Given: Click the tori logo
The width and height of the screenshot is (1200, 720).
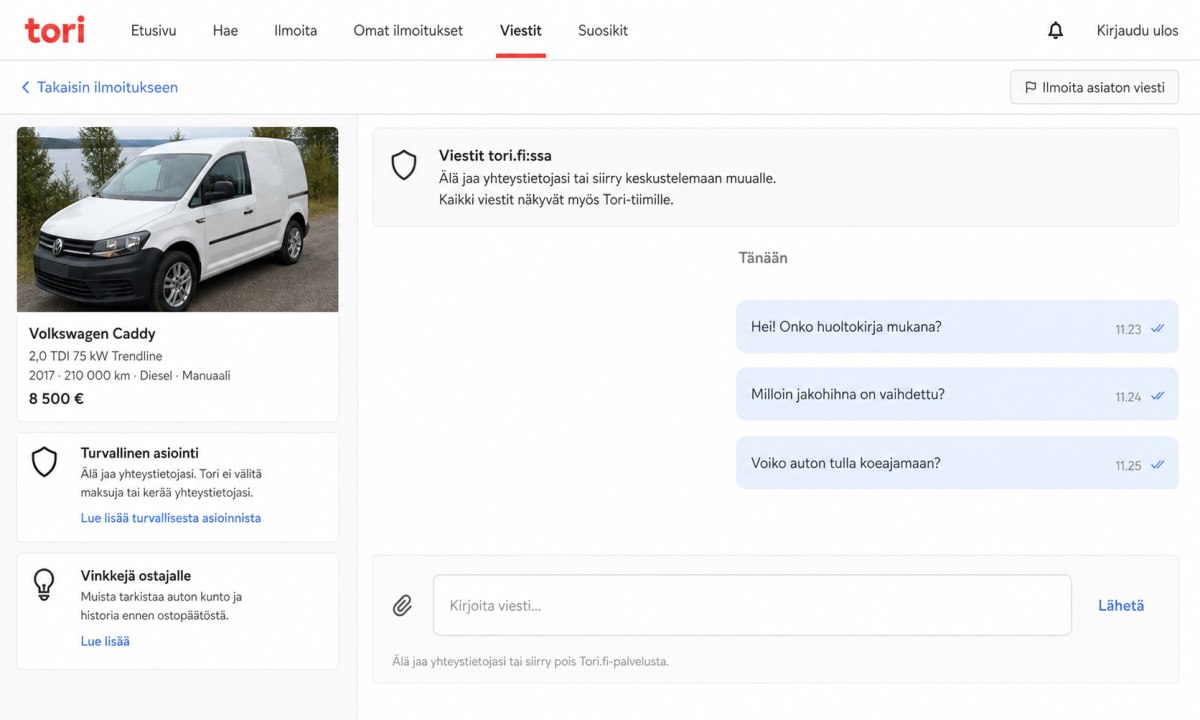Looking at the screenshot, I should 55,30.
